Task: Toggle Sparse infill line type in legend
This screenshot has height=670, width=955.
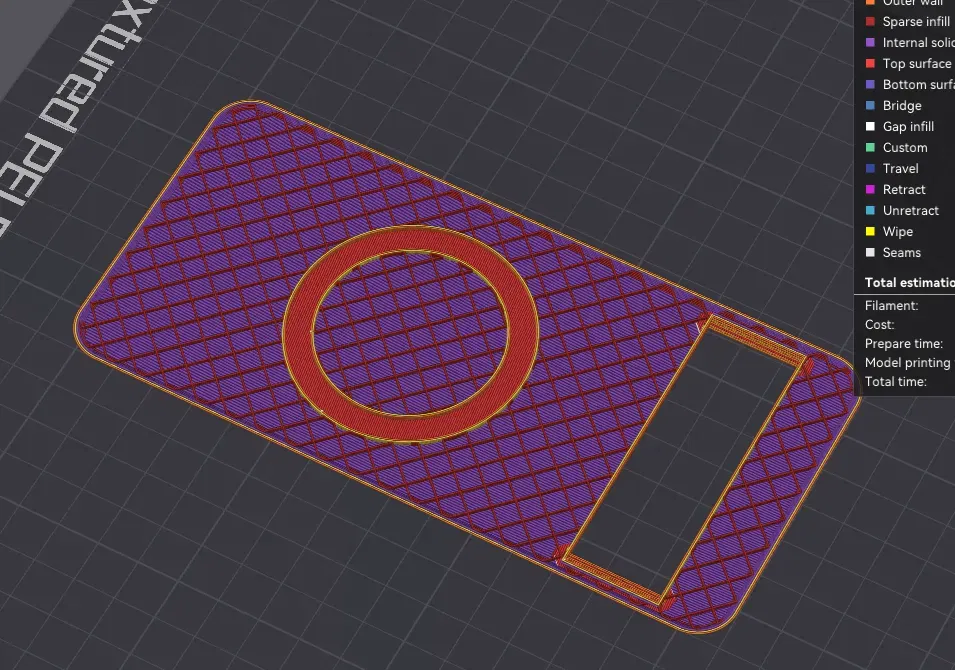Action: 910,21
